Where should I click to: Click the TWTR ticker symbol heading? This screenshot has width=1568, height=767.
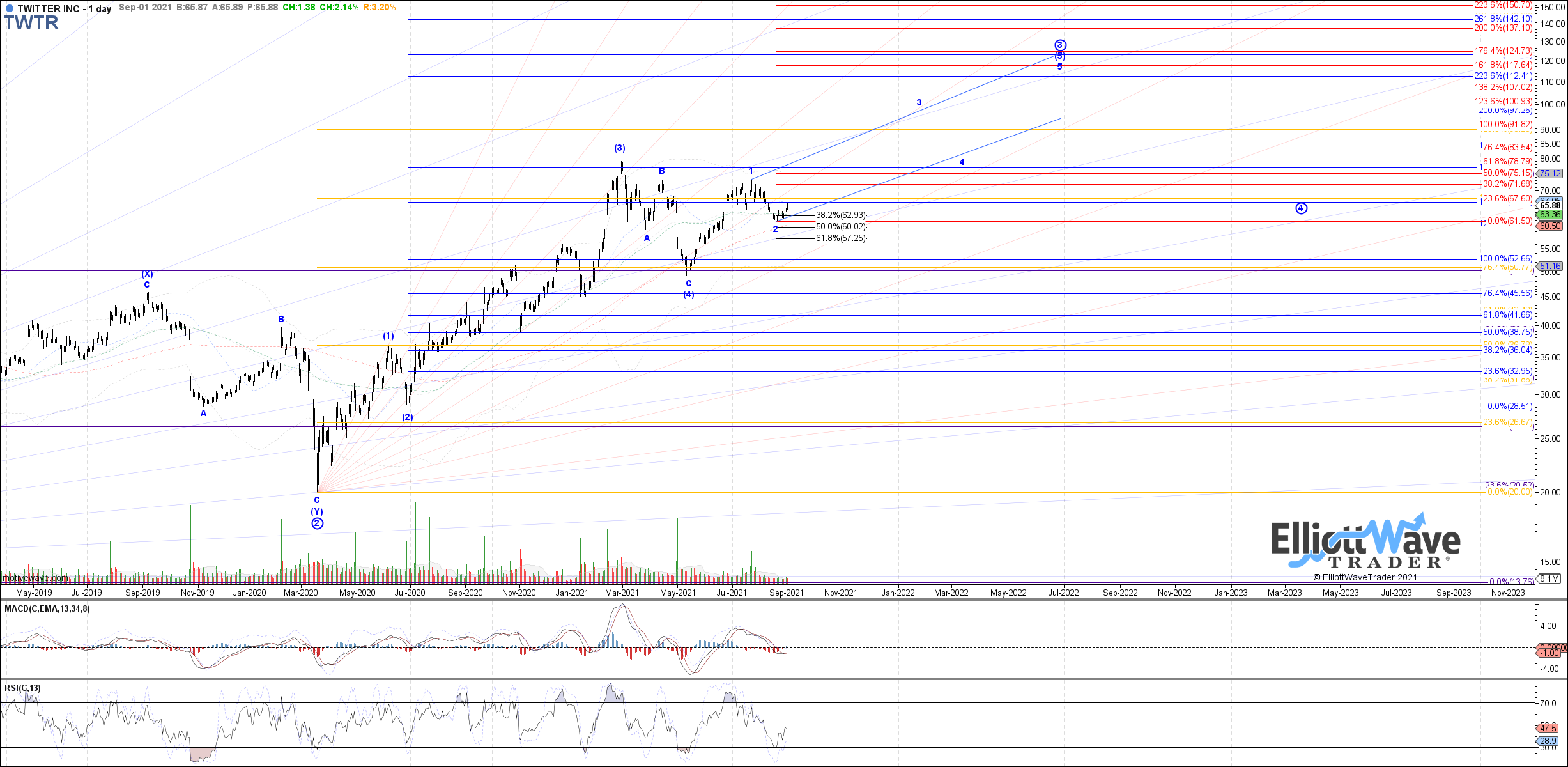point(31,23)
